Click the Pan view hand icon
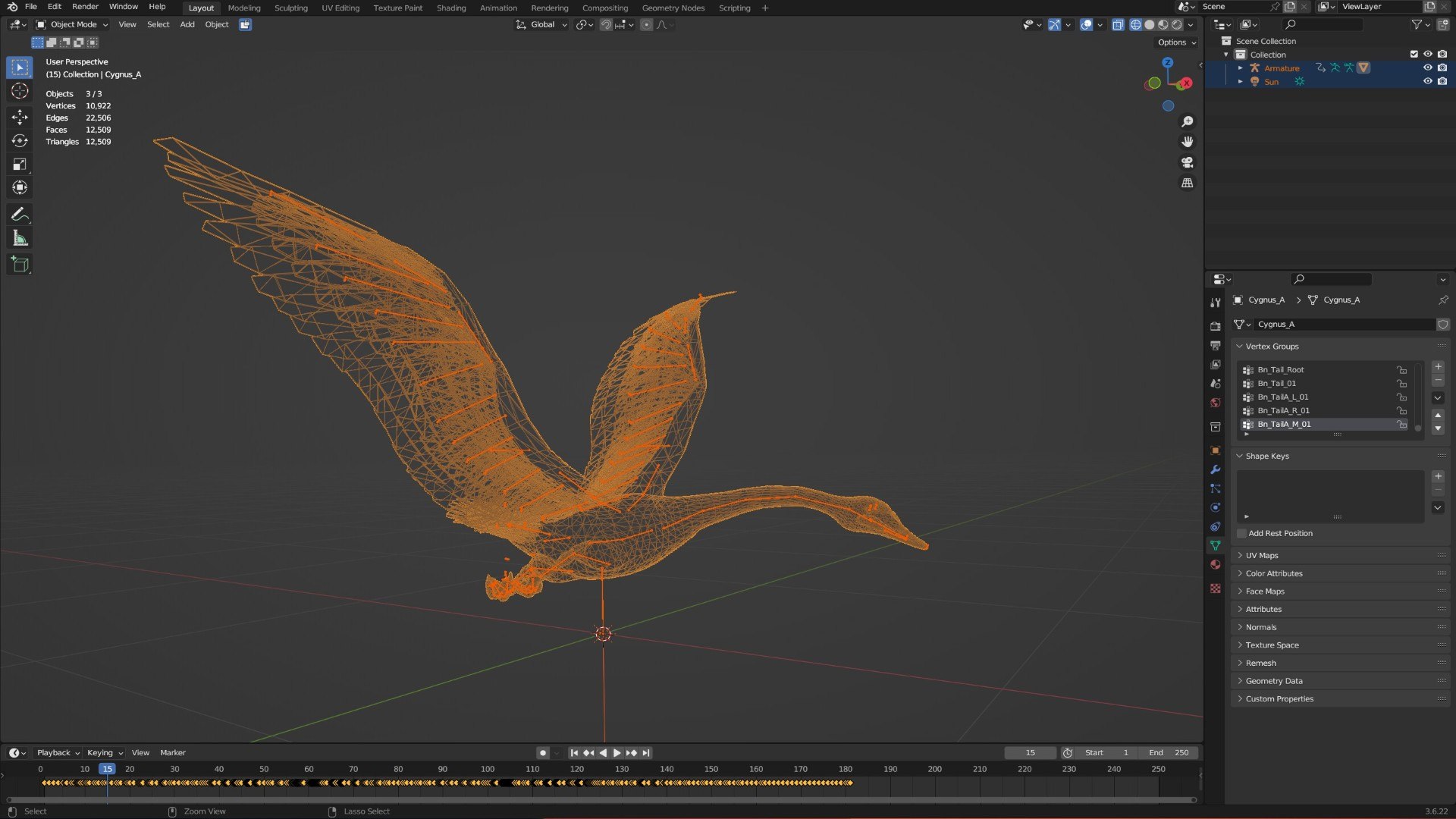1456x819 pixels. [x=1188, y=142]
